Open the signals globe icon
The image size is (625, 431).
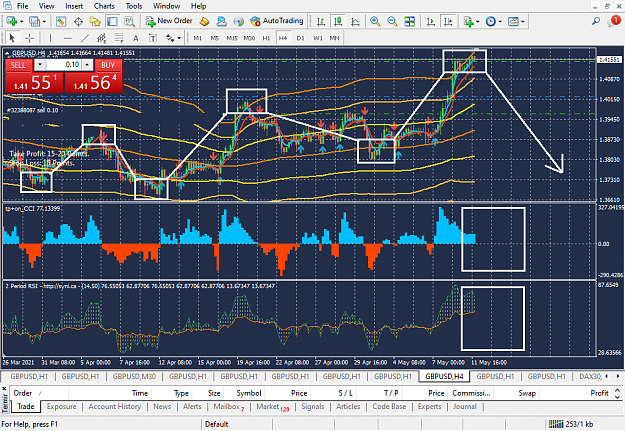pos(238,21)
